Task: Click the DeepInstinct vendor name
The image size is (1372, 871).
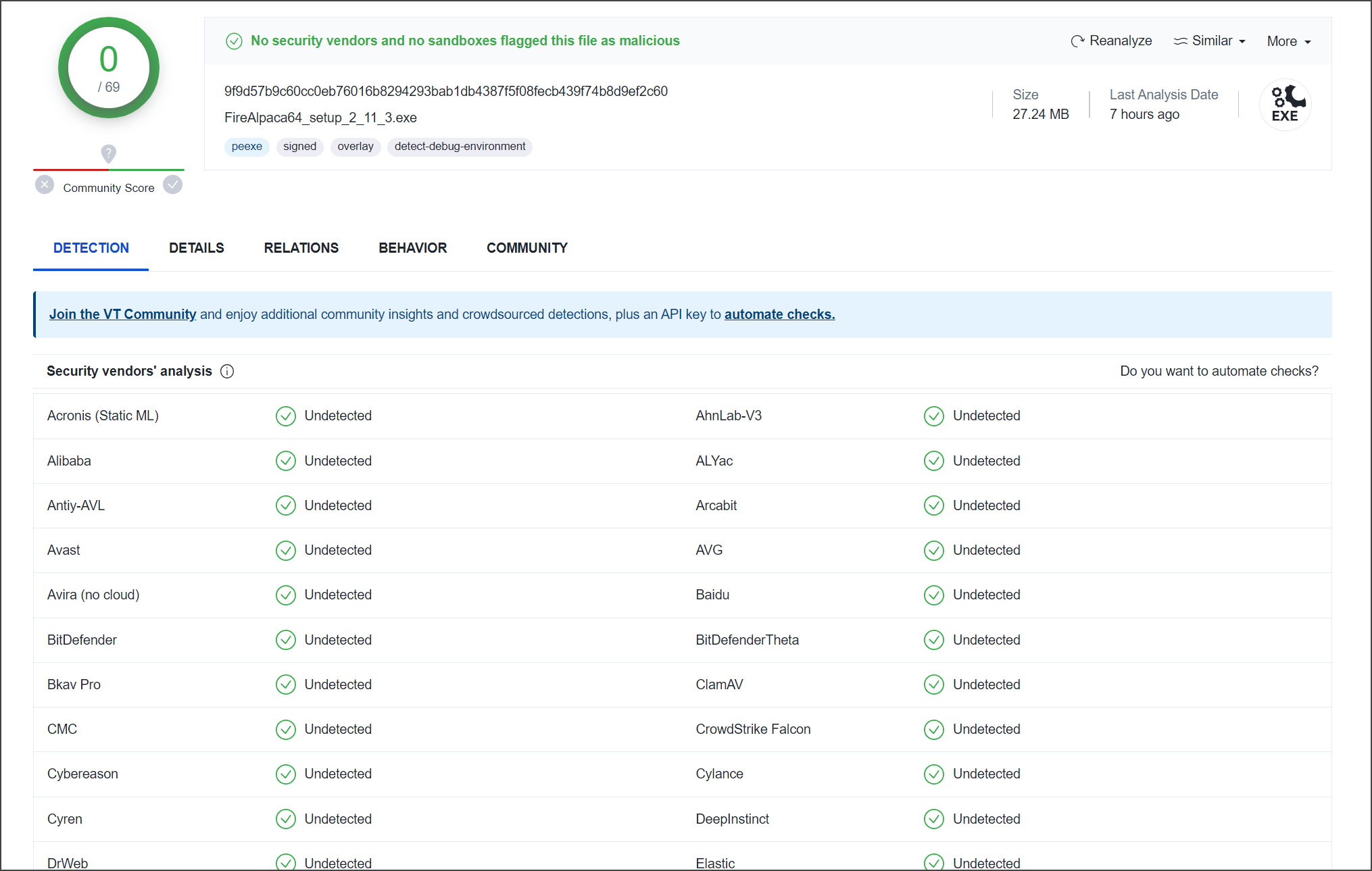Action: click(732, 819)
